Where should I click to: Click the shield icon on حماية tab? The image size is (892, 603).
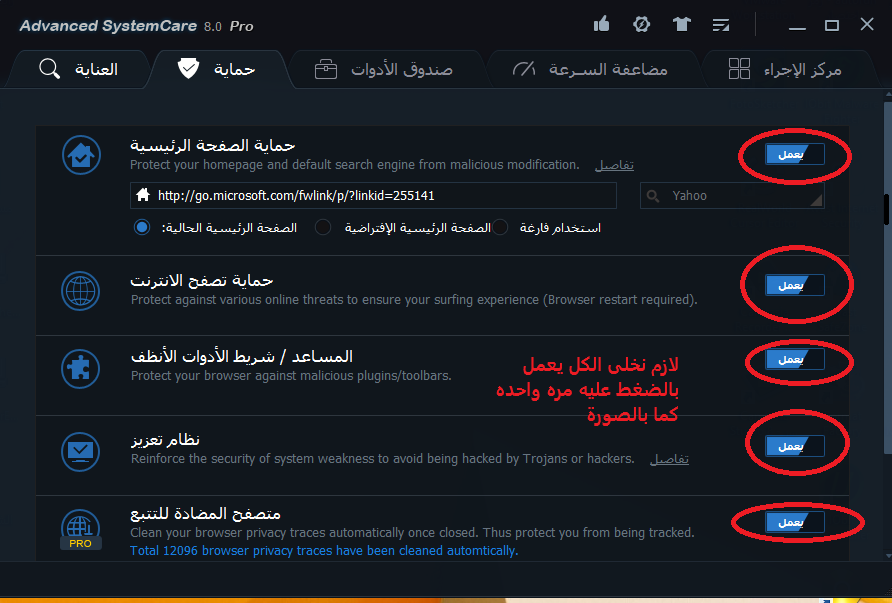click(188, 68)
